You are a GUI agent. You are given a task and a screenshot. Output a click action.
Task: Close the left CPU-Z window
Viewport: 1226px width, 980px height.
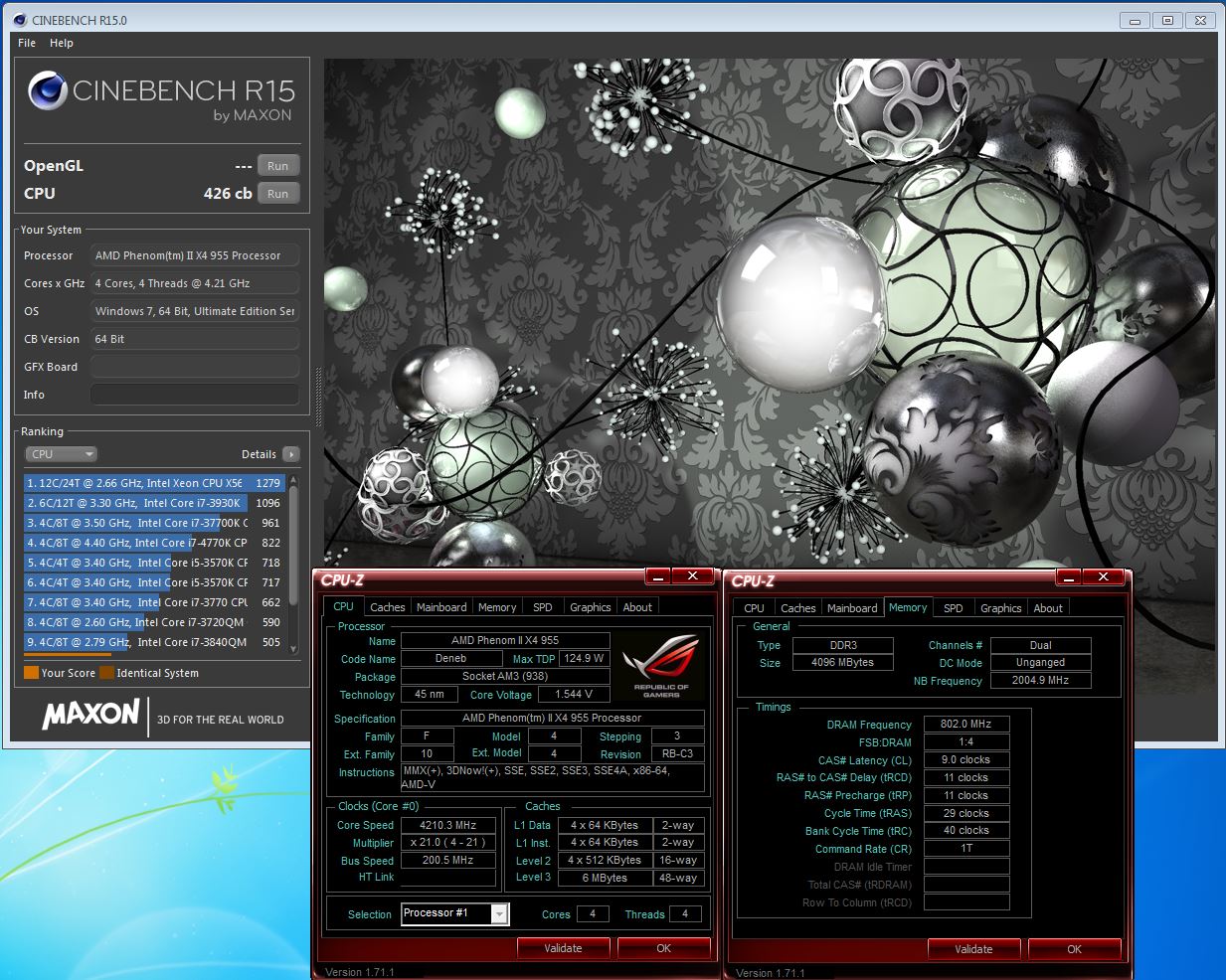pyautogui.click(x=692, y=576)
